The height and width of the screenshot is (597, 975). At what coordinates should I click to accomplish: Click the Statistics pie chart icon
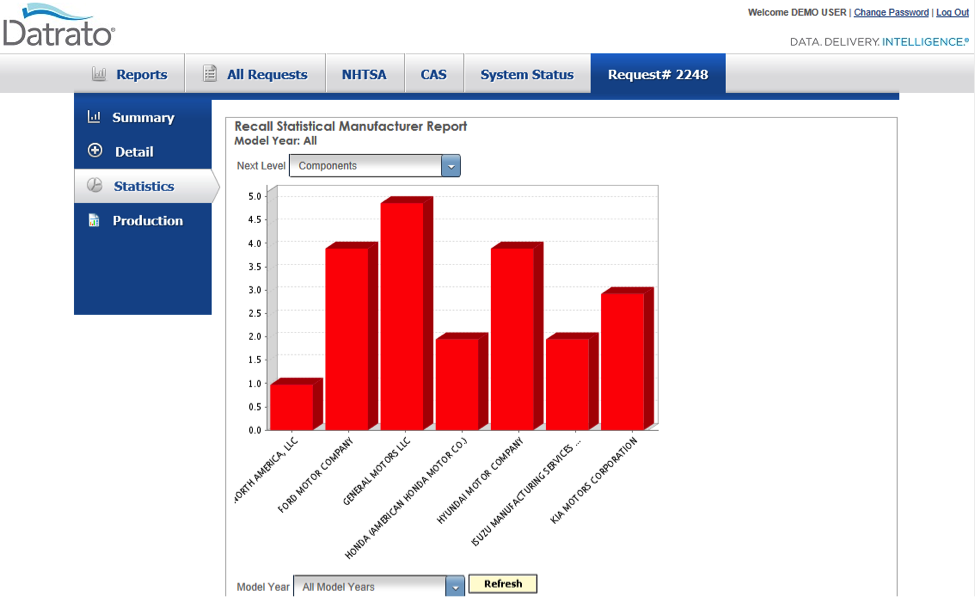click(95, 185)
